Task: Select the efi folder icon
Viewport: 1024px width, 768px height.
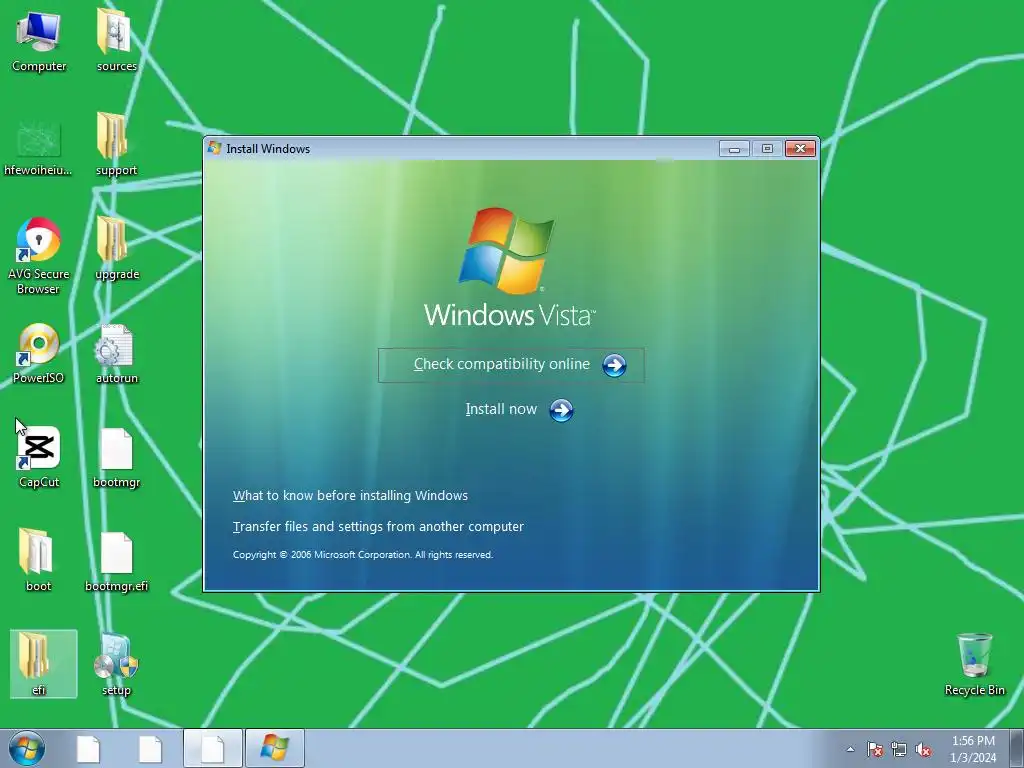Action: (43, 664)
